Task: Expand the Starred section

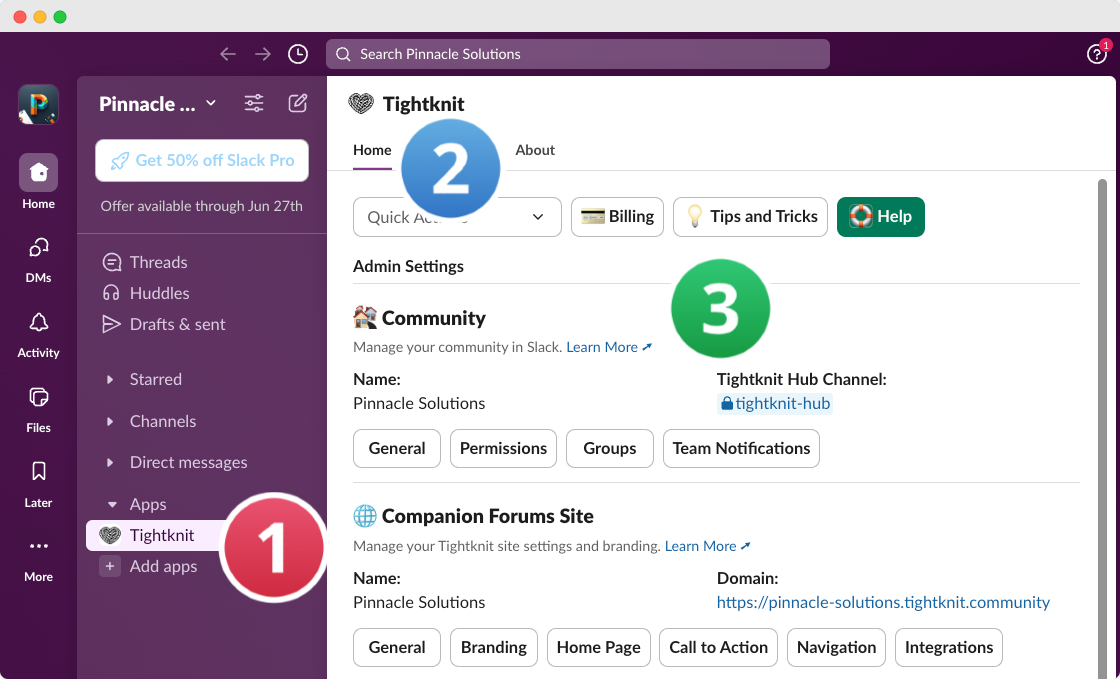Action: (x=110, y=379)
